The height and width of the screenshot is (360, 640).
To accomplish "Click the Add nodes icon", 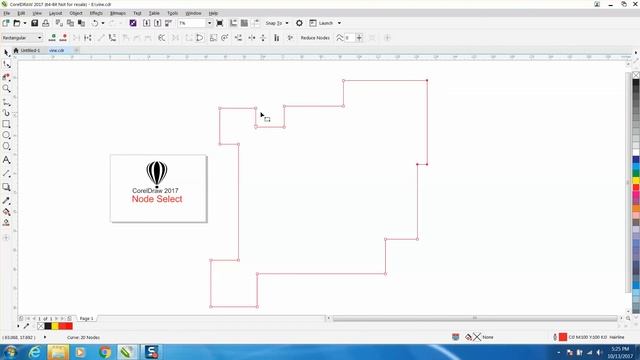I will click(52, 38).
